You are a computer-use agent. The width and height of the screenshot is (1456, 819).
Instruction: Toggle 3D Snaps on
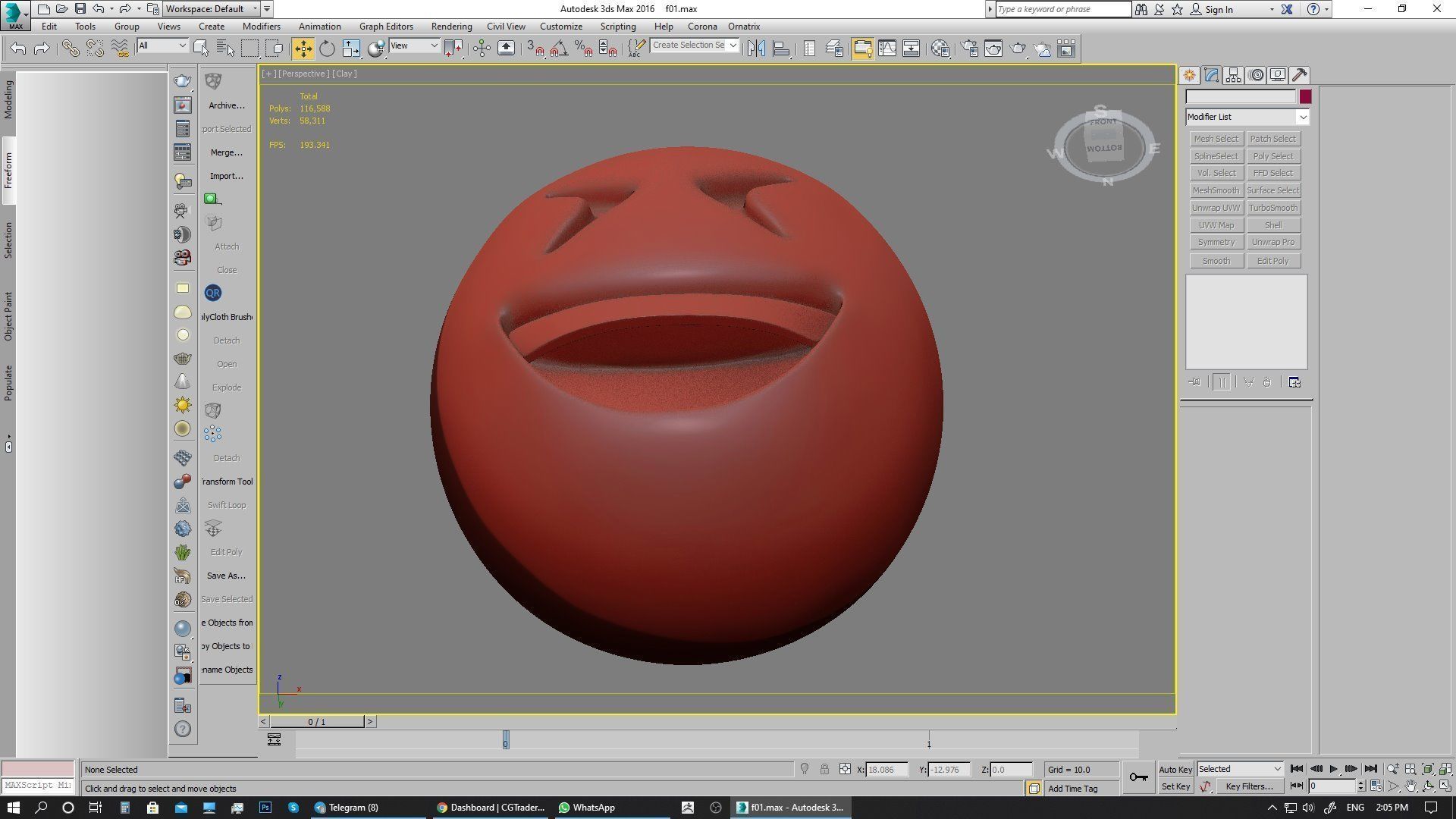[x=535, y=49]
